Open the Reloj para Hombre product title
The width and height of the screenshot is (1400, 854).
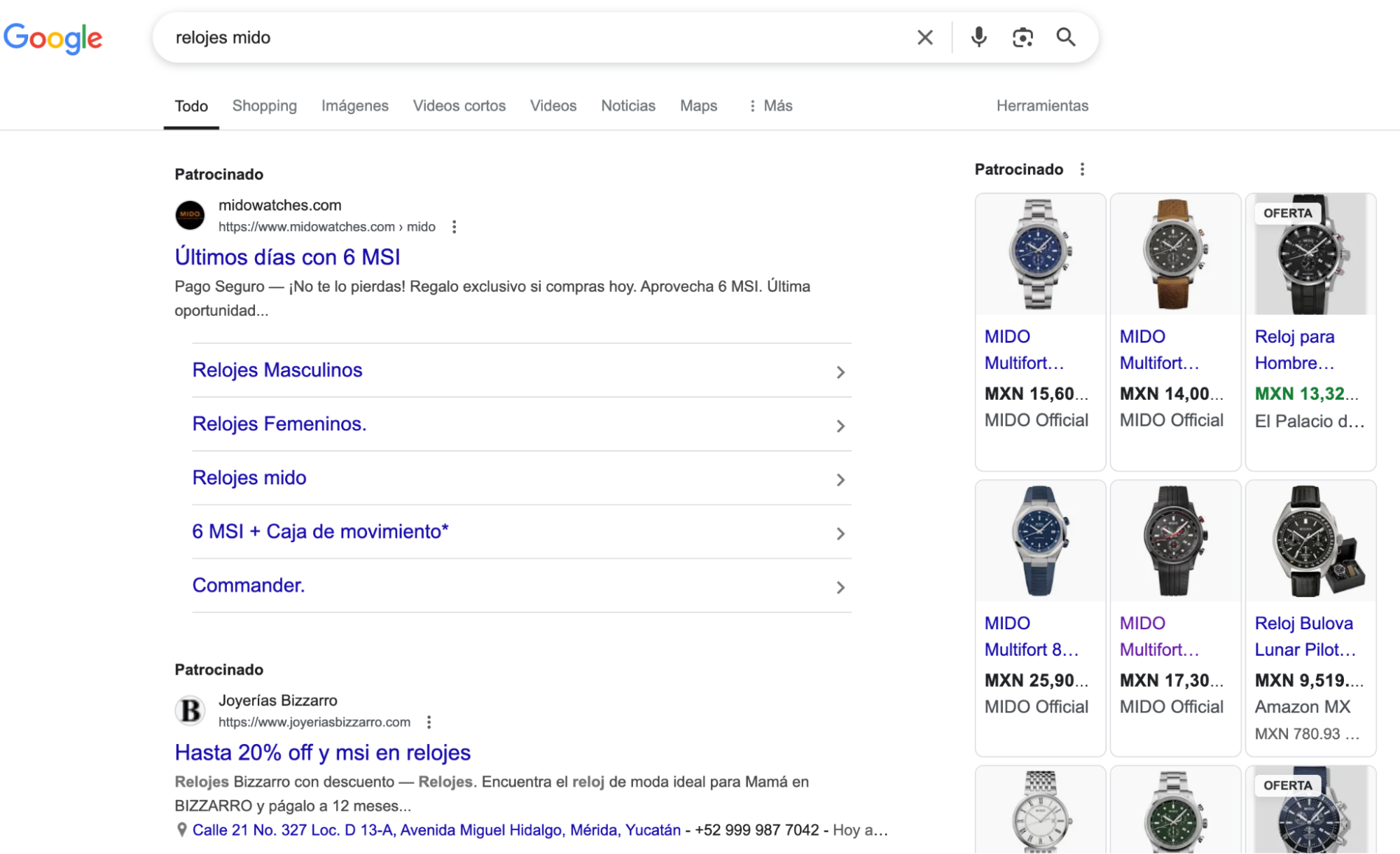point(1295,350)
